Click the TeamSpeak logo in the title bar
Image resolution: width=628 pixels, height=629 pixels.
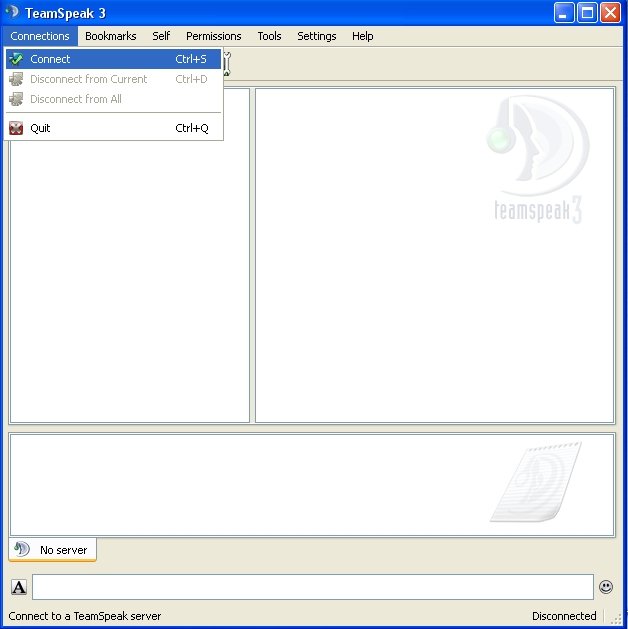[12, 12]
